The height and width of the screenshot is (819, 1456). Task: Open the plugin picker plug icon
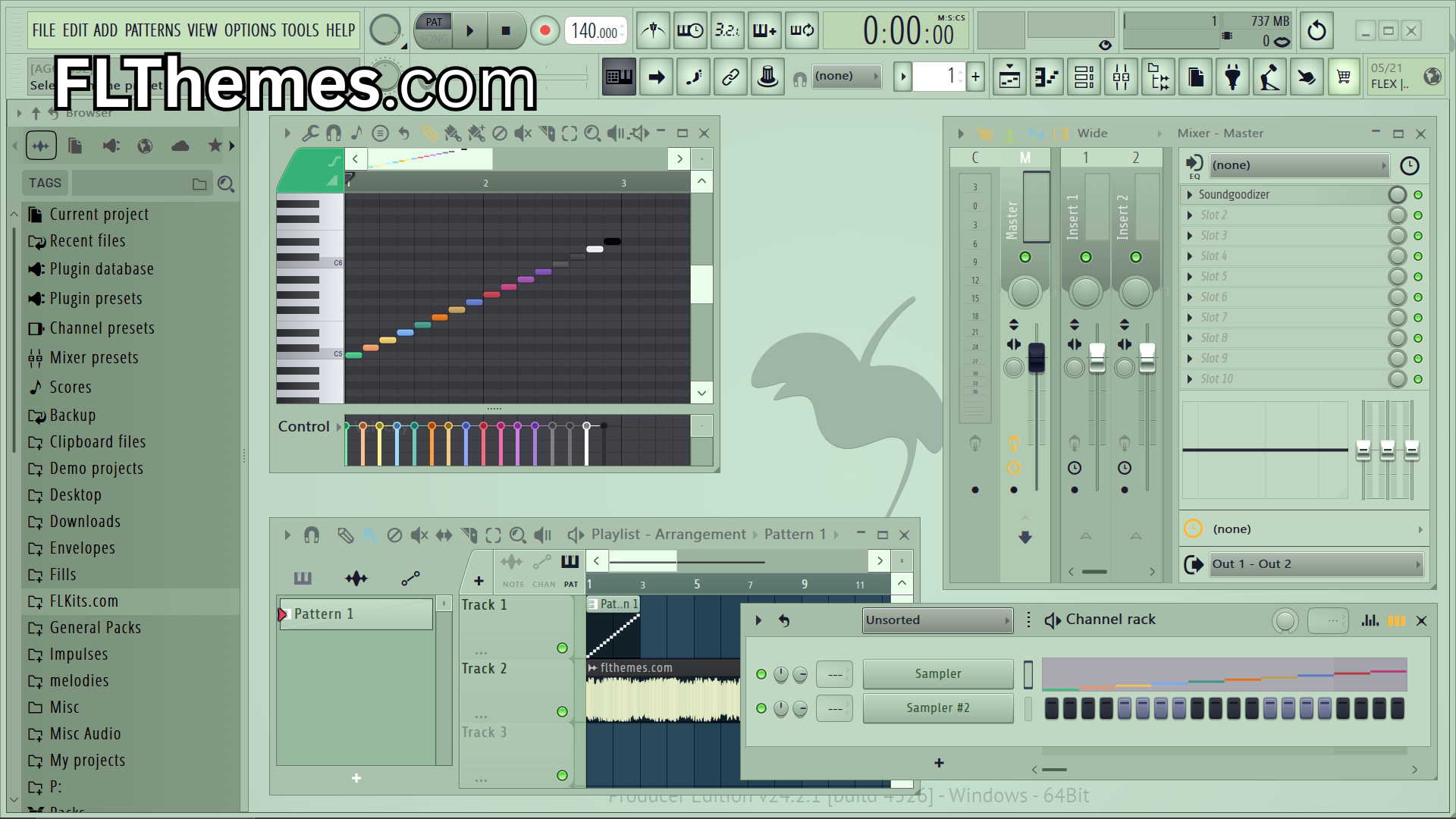click(x=1233, y=77)
